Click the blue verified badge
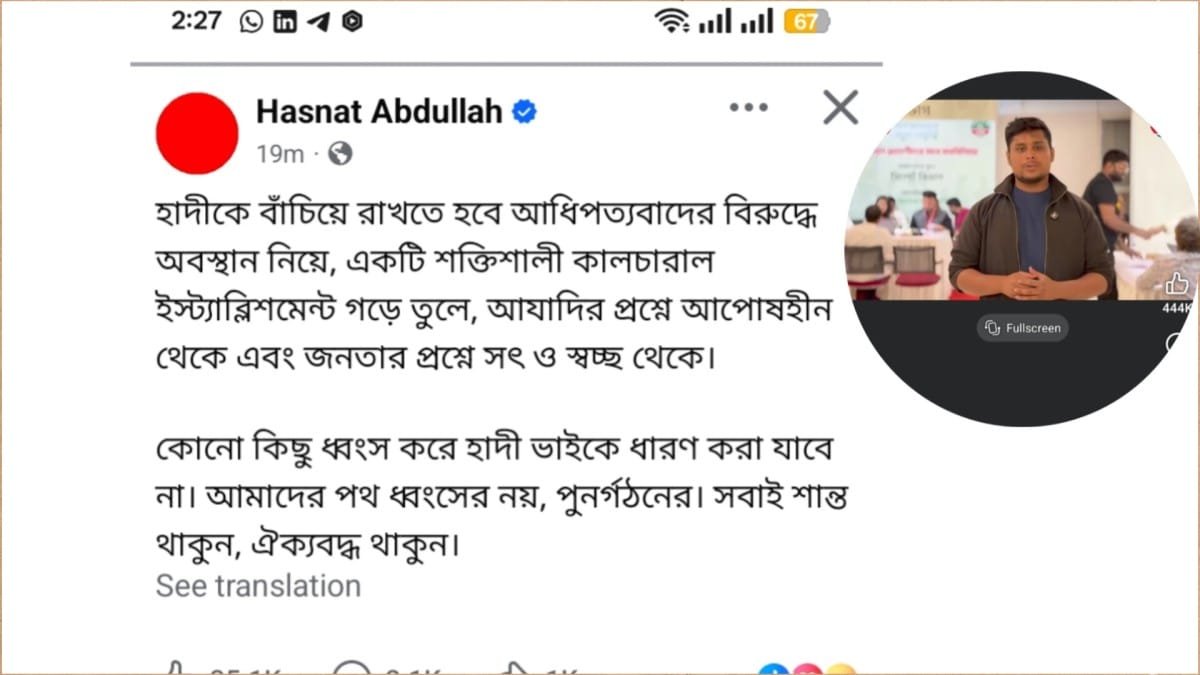Image resolution: width=1200 pixels, height=675 pixels. [x=525, y=112]
